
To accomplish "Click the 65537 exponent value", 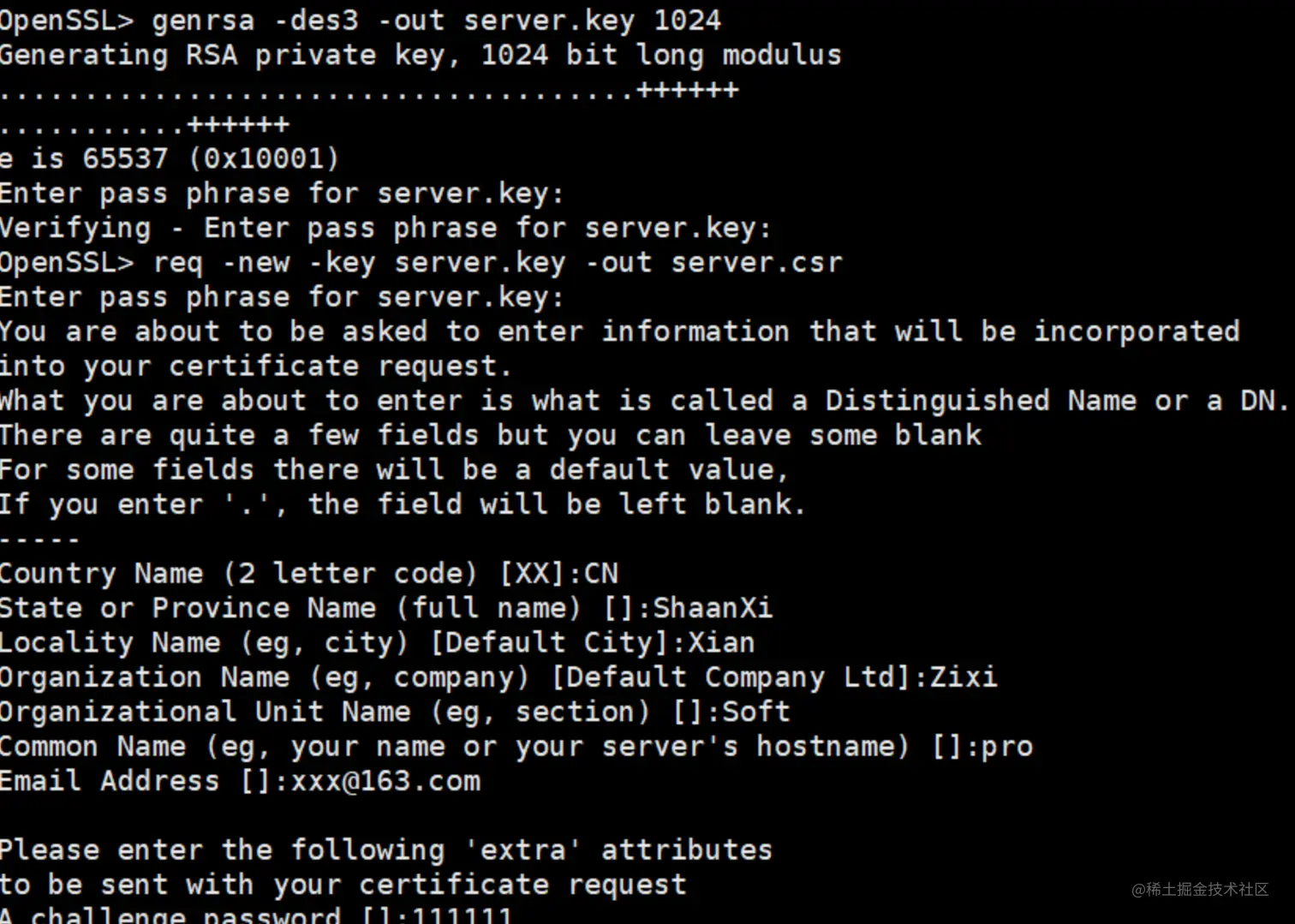I will click(125, 158).
